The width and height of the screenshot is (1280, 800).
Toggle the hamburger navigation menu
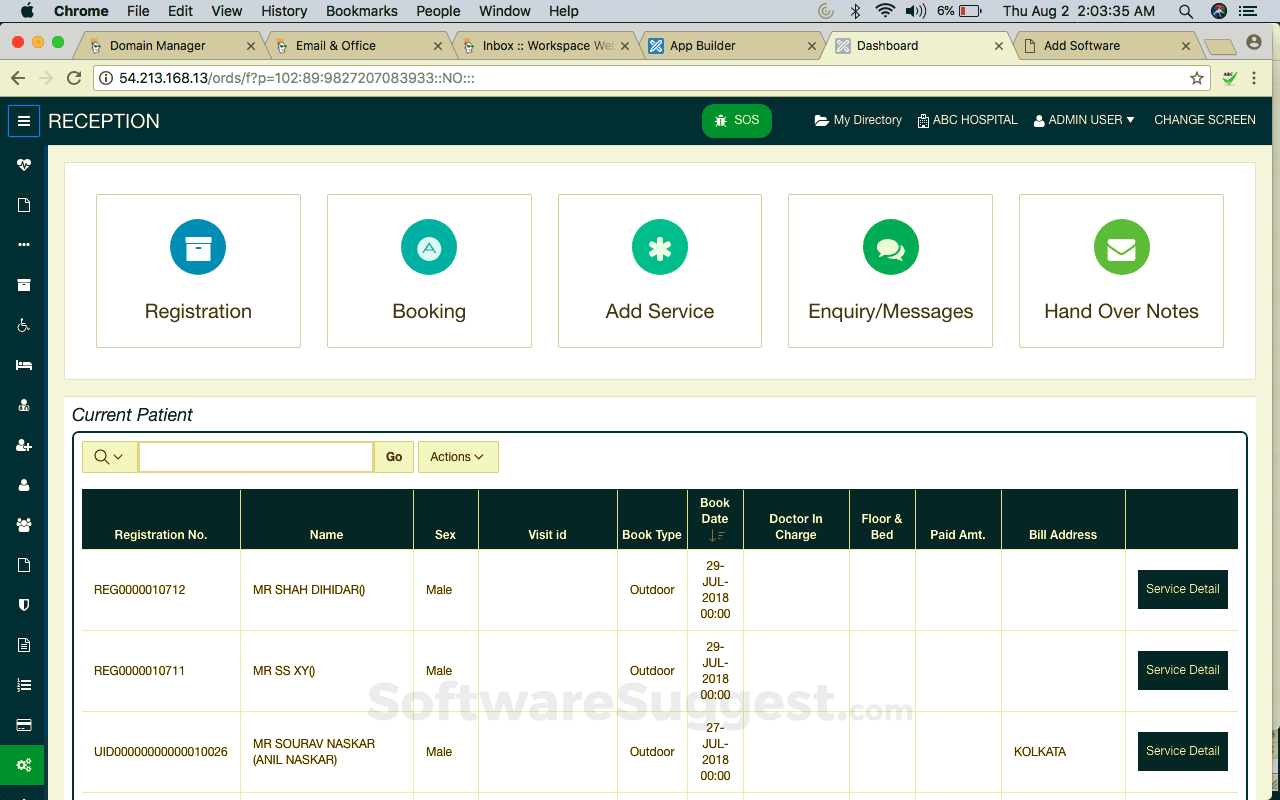24,121
